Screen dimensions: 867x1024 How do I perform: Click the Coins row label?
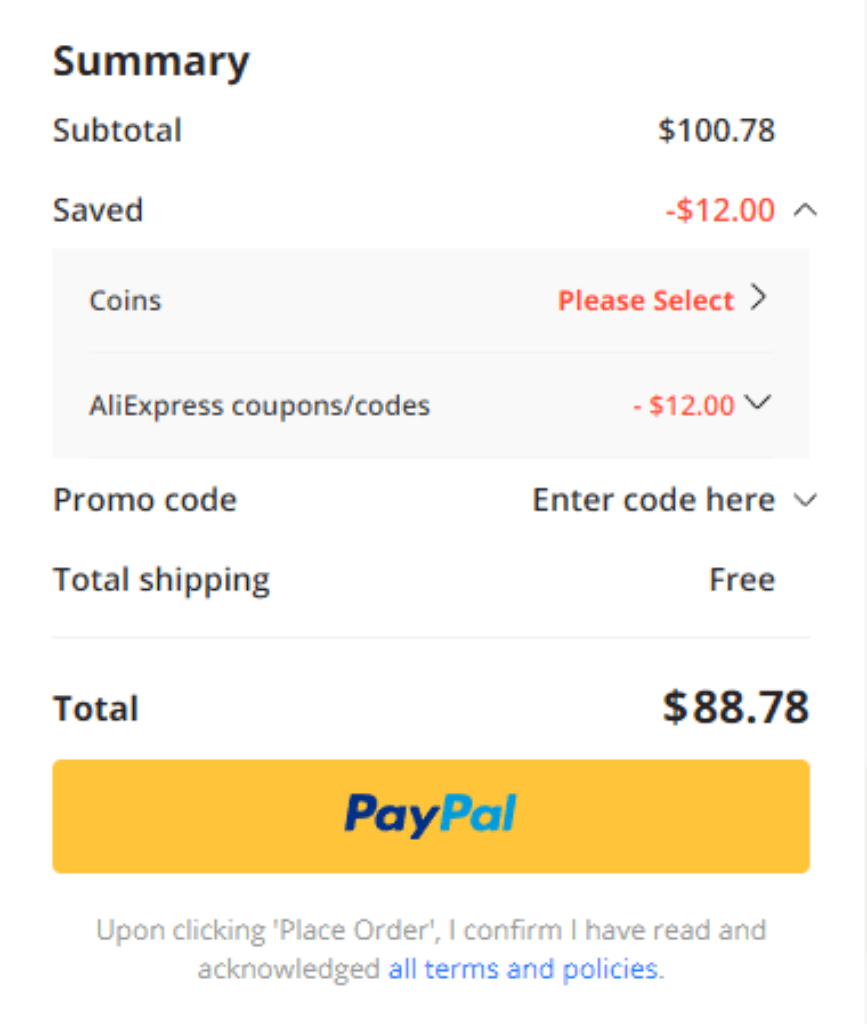pos(125,301)
